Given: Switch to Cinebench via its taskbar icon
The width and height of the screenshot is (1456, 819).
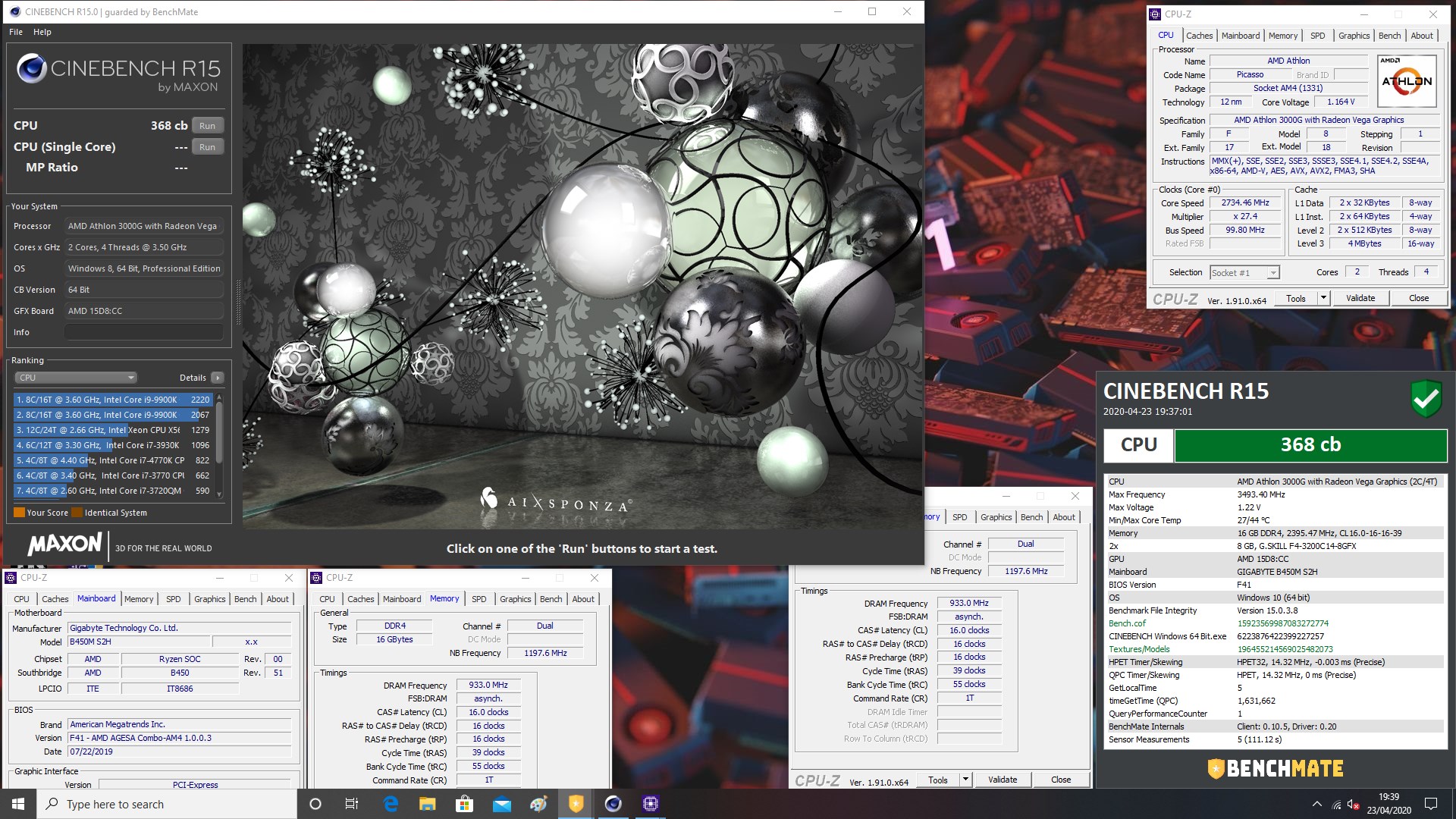Looking at the screenshot, I should (x=613, y=804).
